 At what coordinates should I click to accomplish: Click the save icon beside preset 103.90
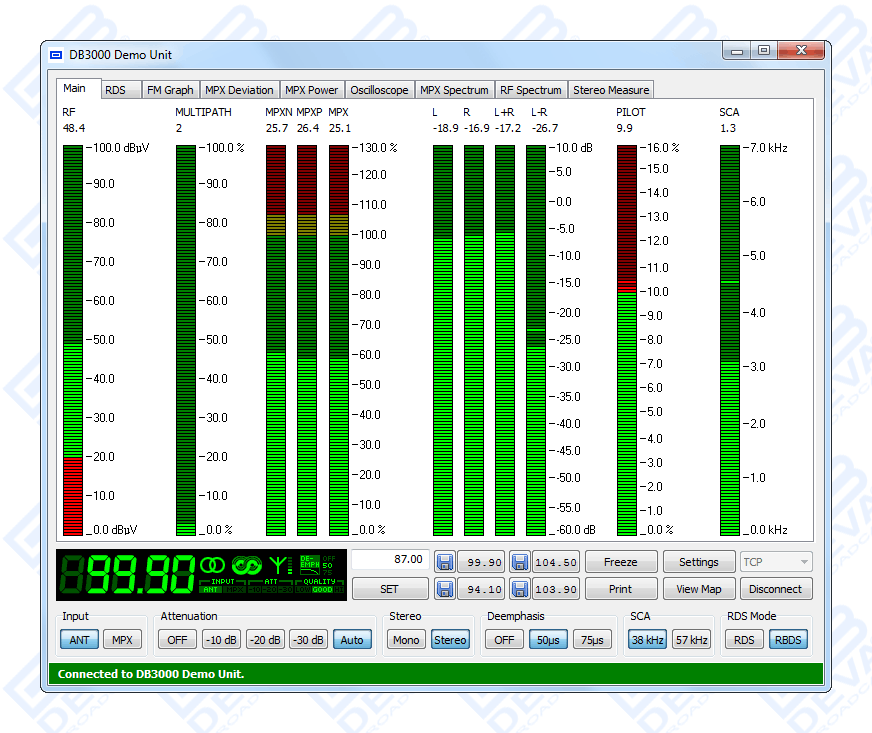pos(519,589)
